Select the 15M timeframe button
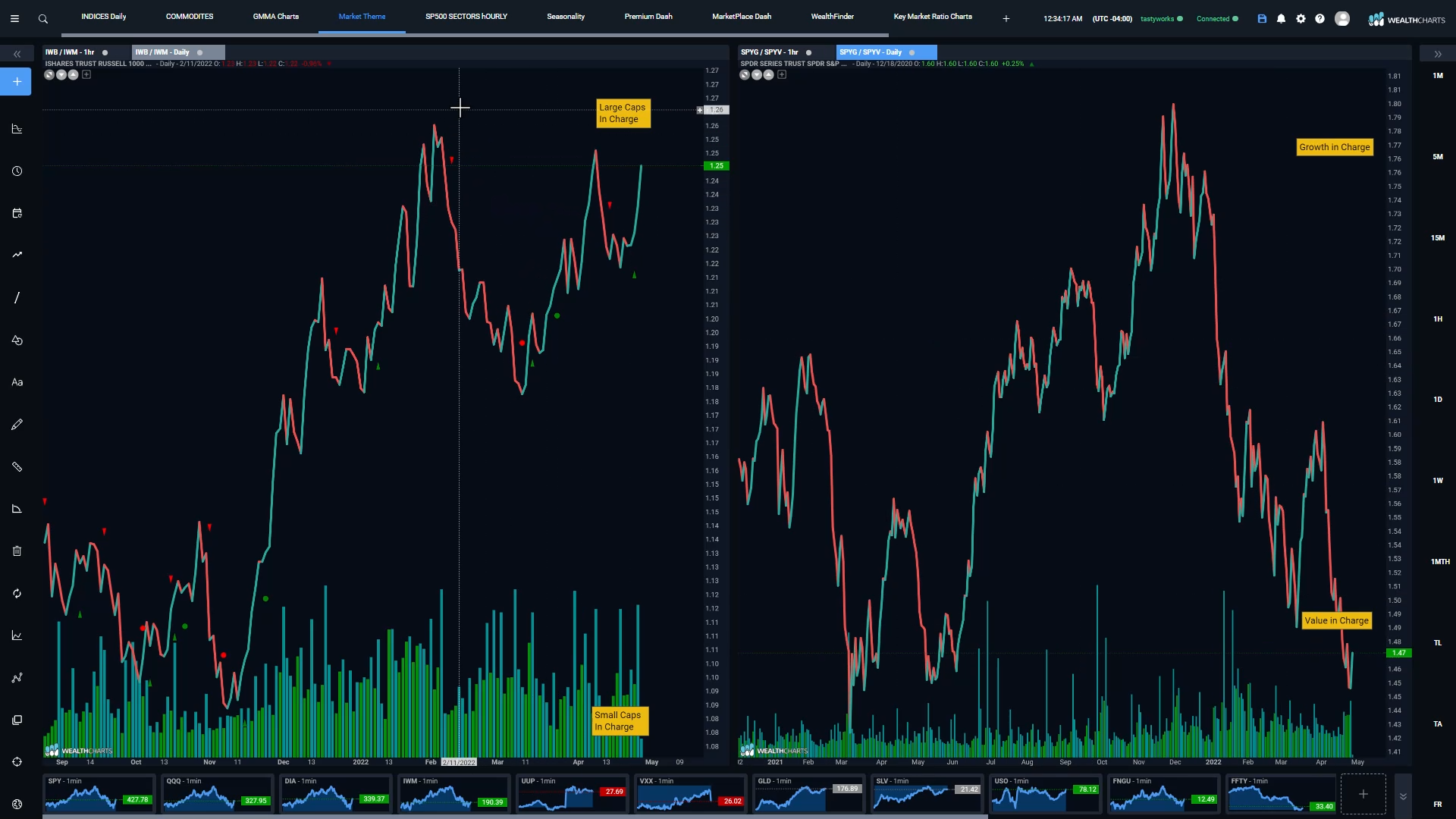The height and width of the screenshot is (819, 1456). coord(1438,238)
